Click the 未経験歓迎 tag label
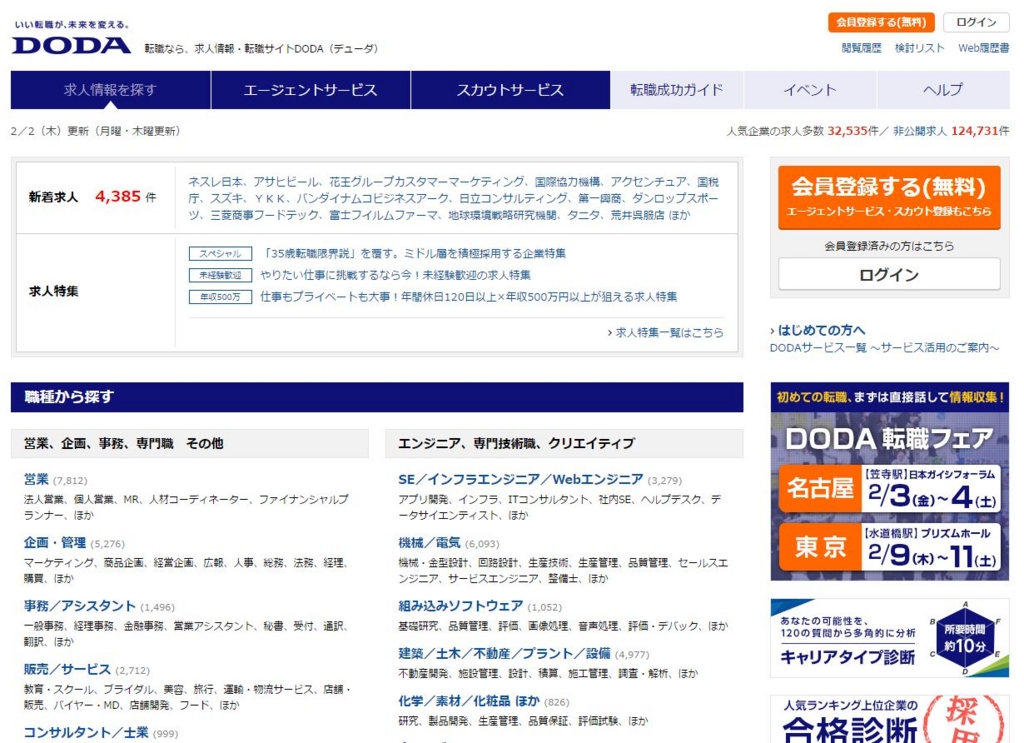The width and height of the screenshot is (1024, 743). 220,275
